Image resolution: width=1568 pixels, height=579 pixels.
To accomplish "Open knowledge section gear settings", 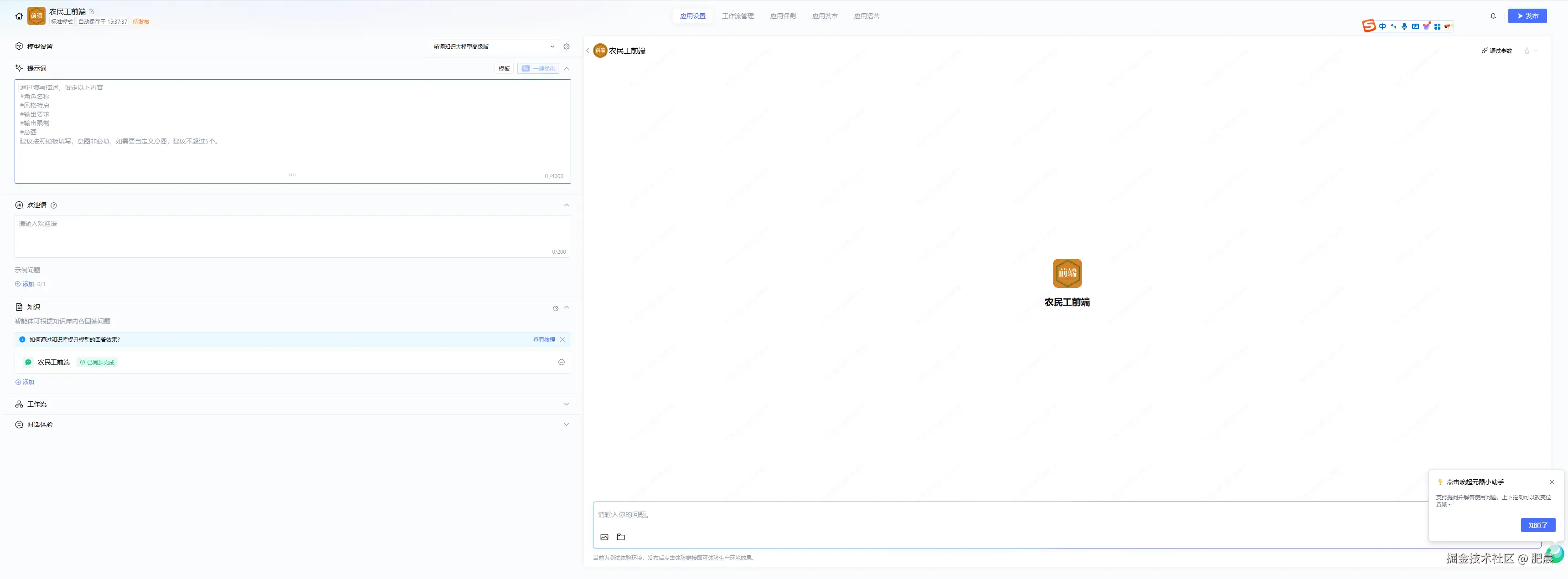I will [555, 308].
